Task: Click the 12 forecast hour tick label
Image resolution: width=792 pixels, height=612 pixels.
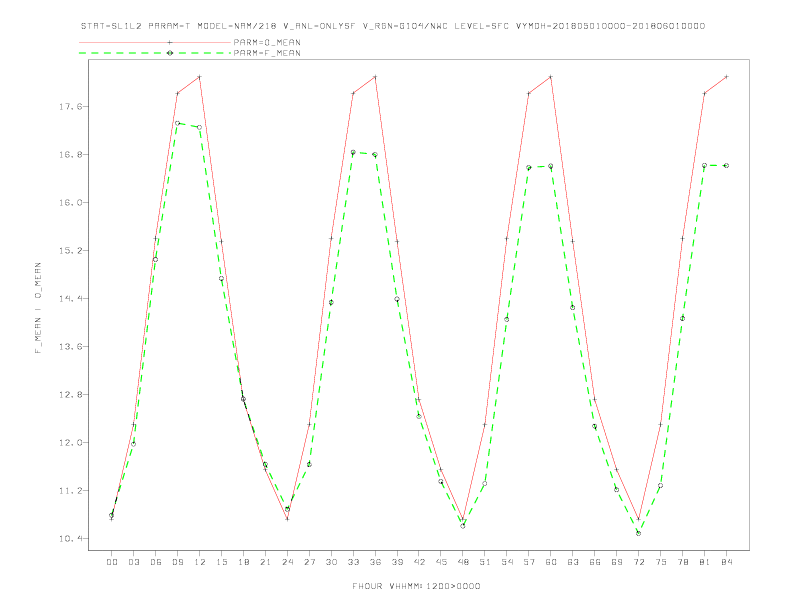Action: [x=200, y=562]
